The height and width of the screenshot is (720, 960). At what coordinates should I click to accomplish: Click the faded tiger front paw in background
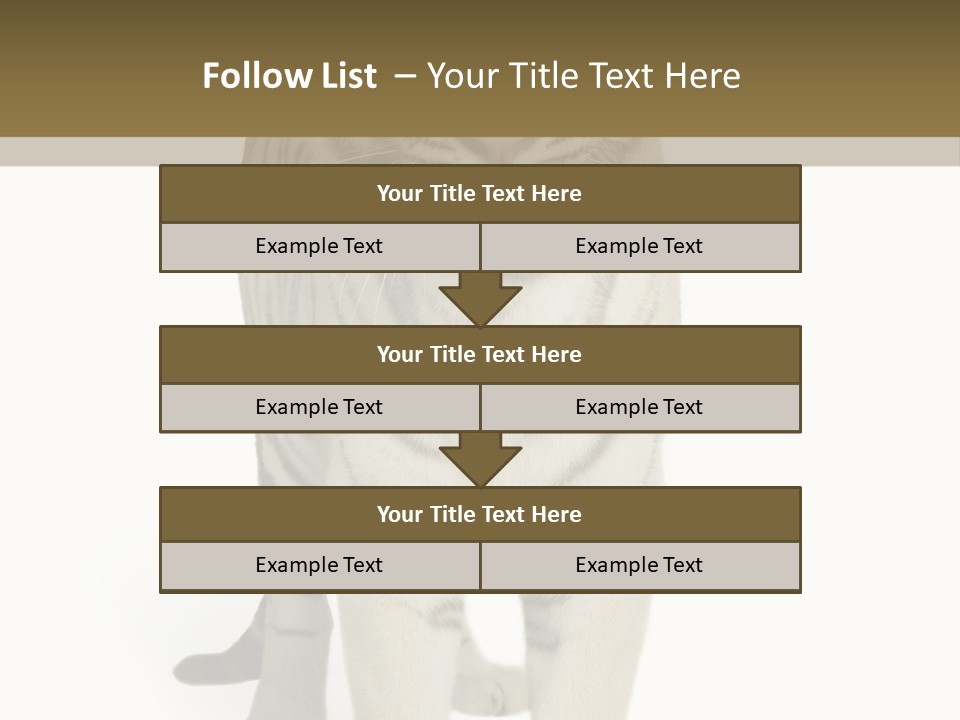(x=484, y=692)
